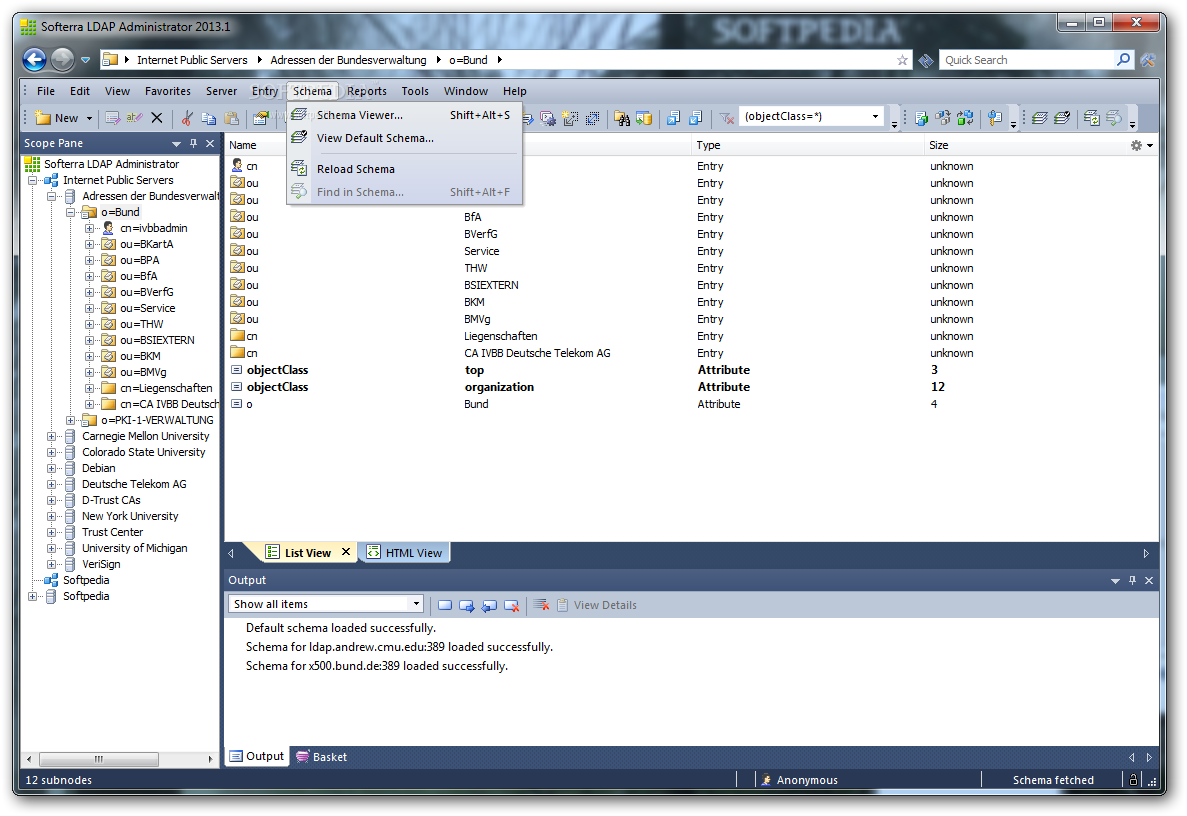Open navigation history dropdown arrow
This screenshot has width=1187, height=816.
pyautogui.click(x=86, y=60)
